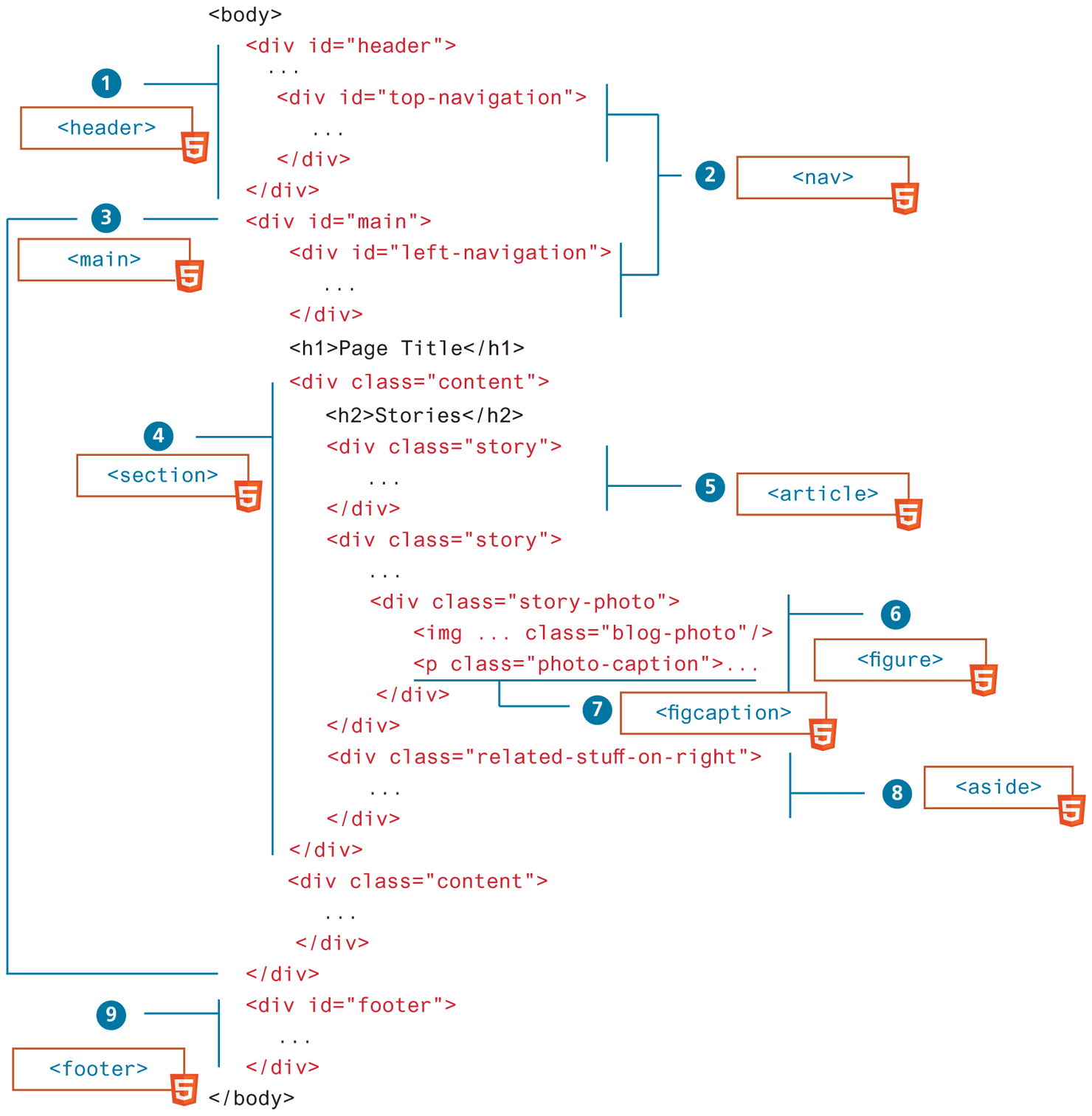Click the HTML5 badge on the footer box

point(184,1089)
